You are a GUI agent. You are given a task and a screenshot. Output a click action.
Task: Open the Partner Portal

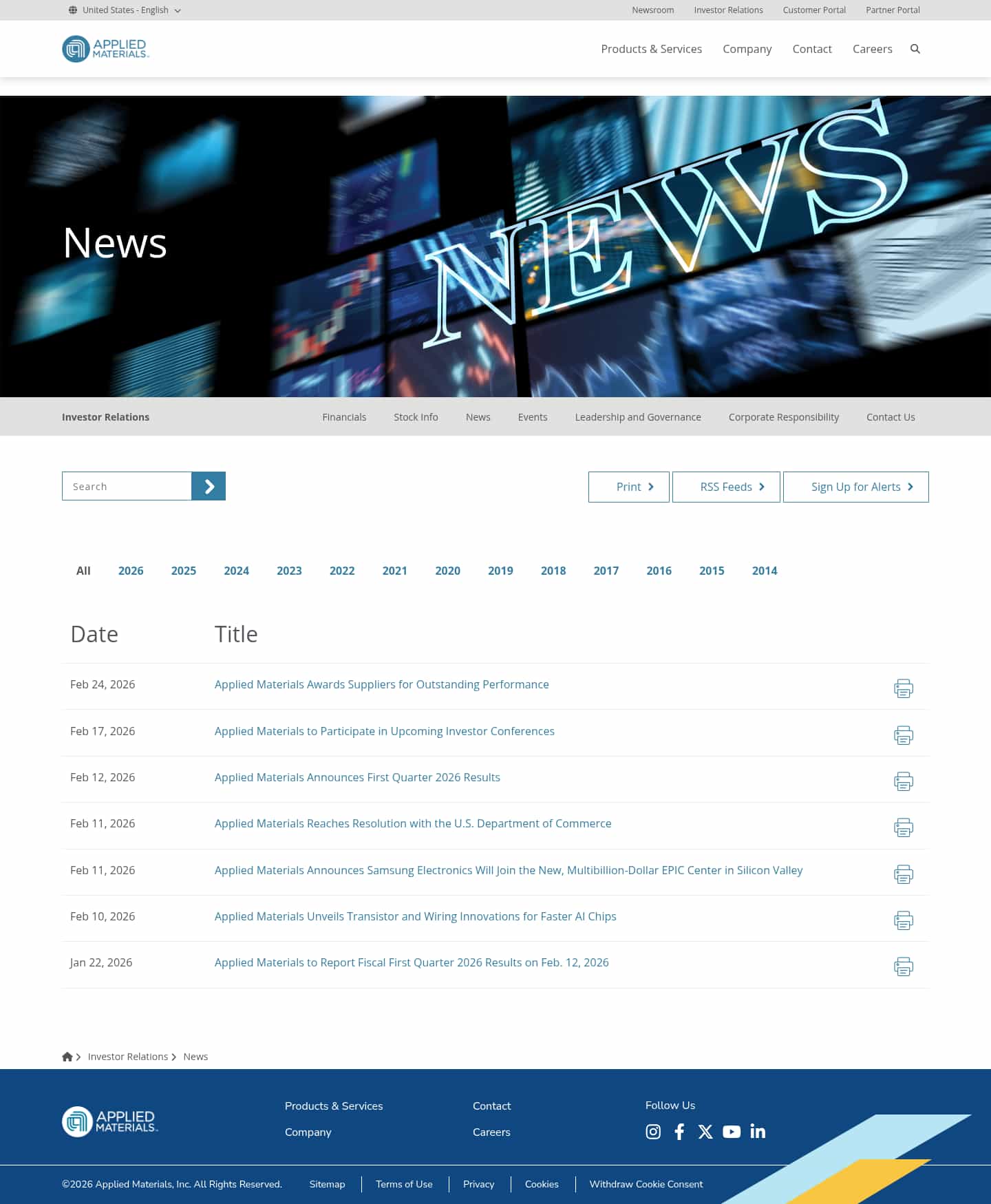[x=893, y=10]
